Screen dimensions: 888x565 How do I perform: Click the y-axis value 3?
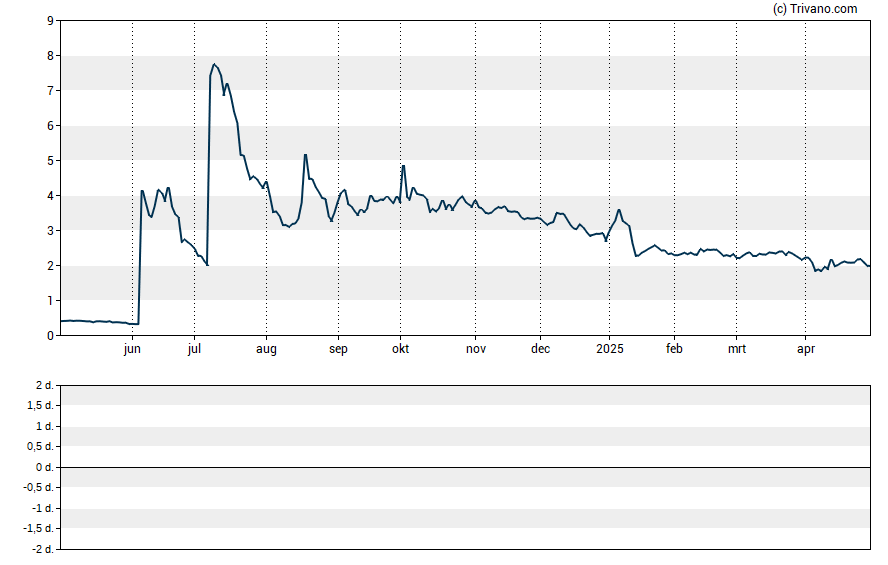tap(50, 230)
